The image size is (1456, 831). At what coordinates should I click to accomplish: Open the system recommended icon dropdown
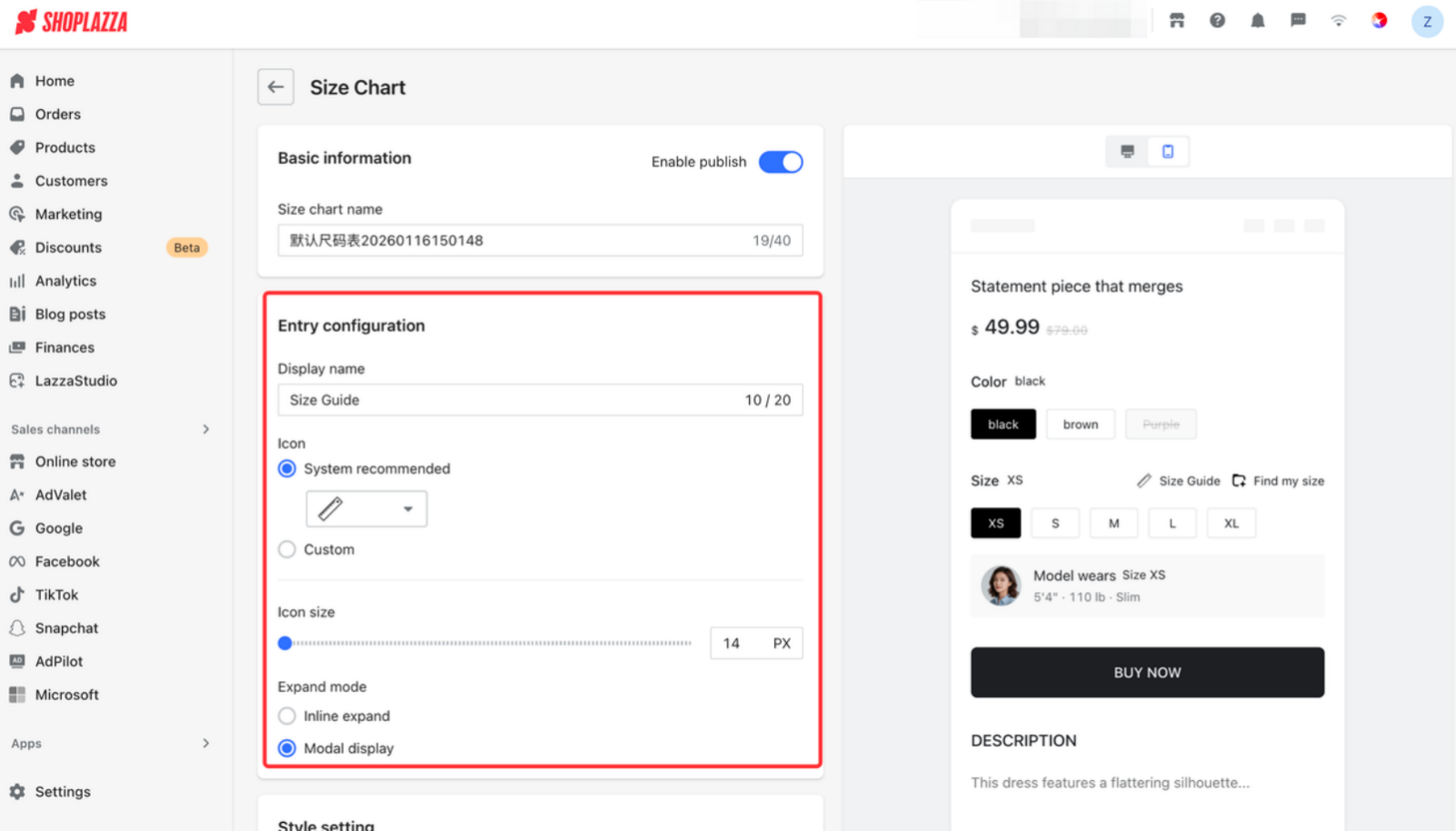[366, 509]
